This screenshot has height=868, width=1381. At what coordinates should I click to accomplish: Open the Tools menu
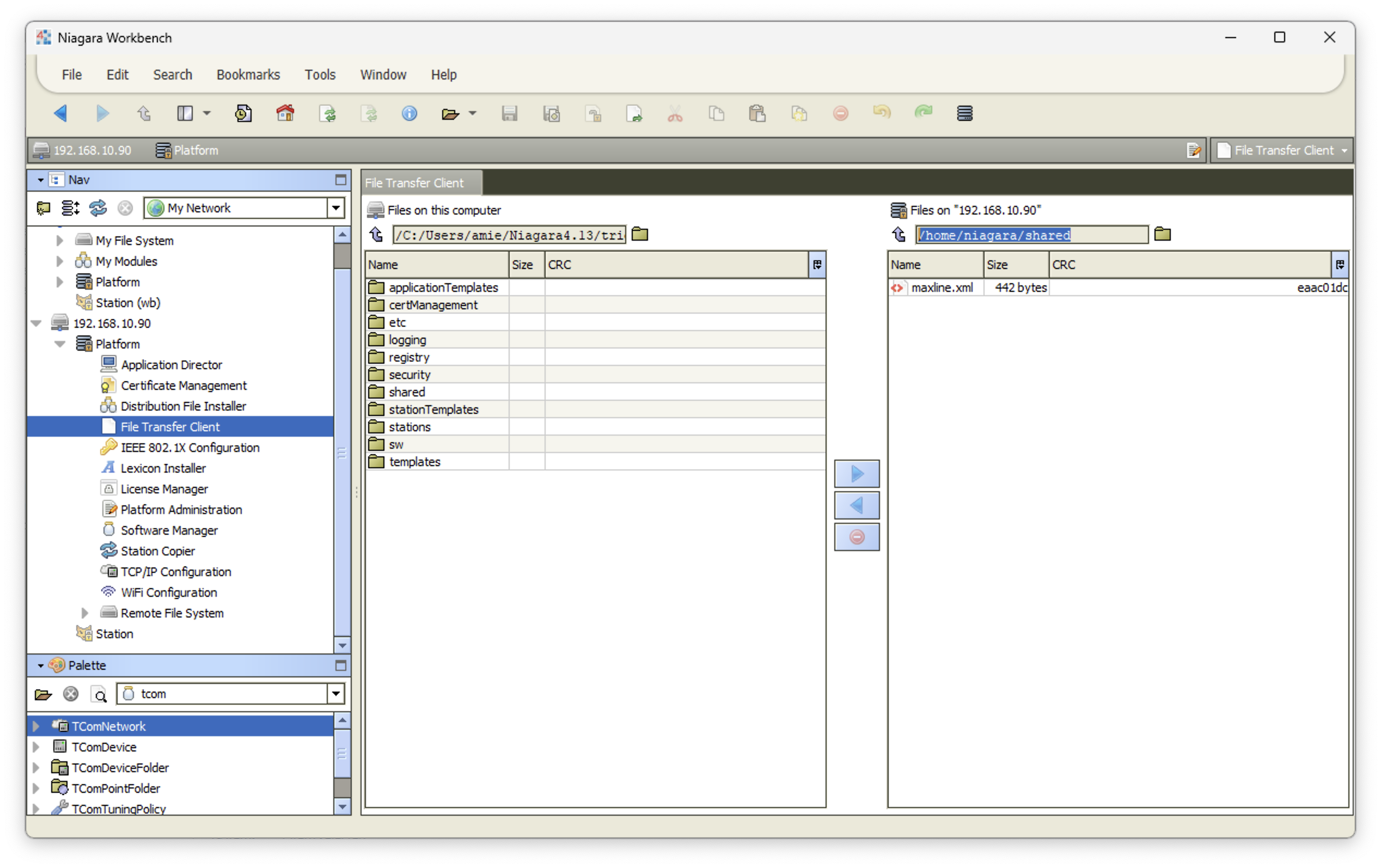pos(320,75)
